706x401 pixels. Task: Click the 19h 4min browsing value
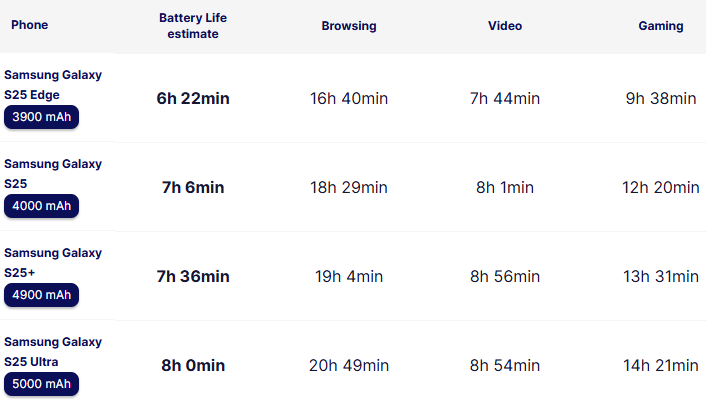349,276
